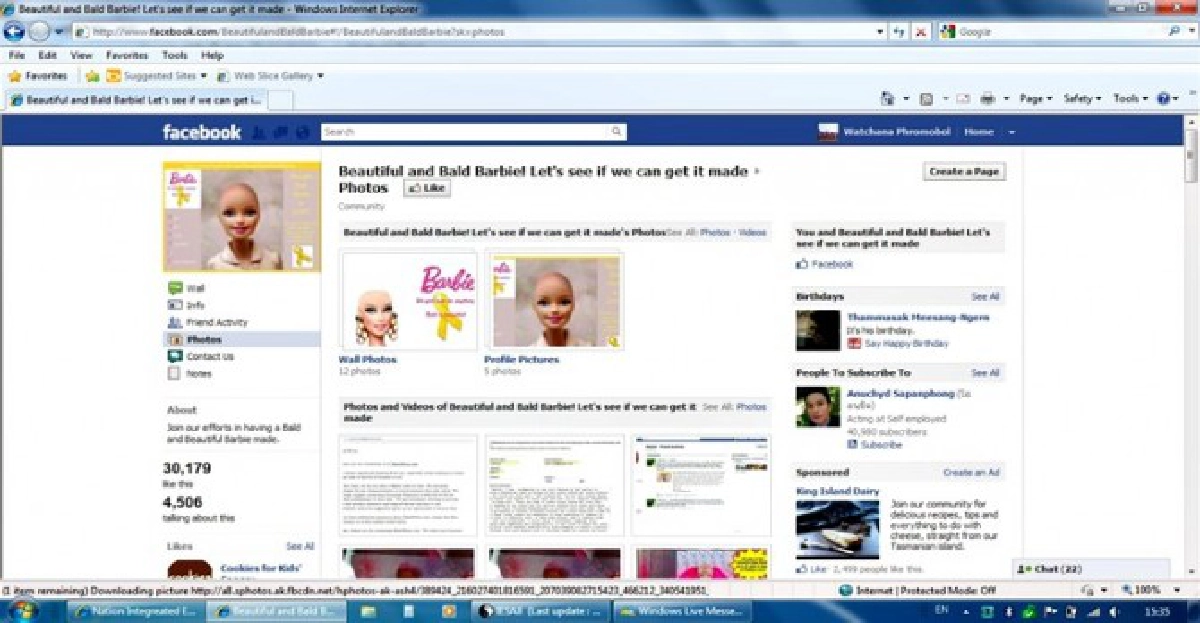Open the Facebook account dropdown arrow beside Home
Viewport: 1200px width, 623px height.
[x=1011, y=132]
